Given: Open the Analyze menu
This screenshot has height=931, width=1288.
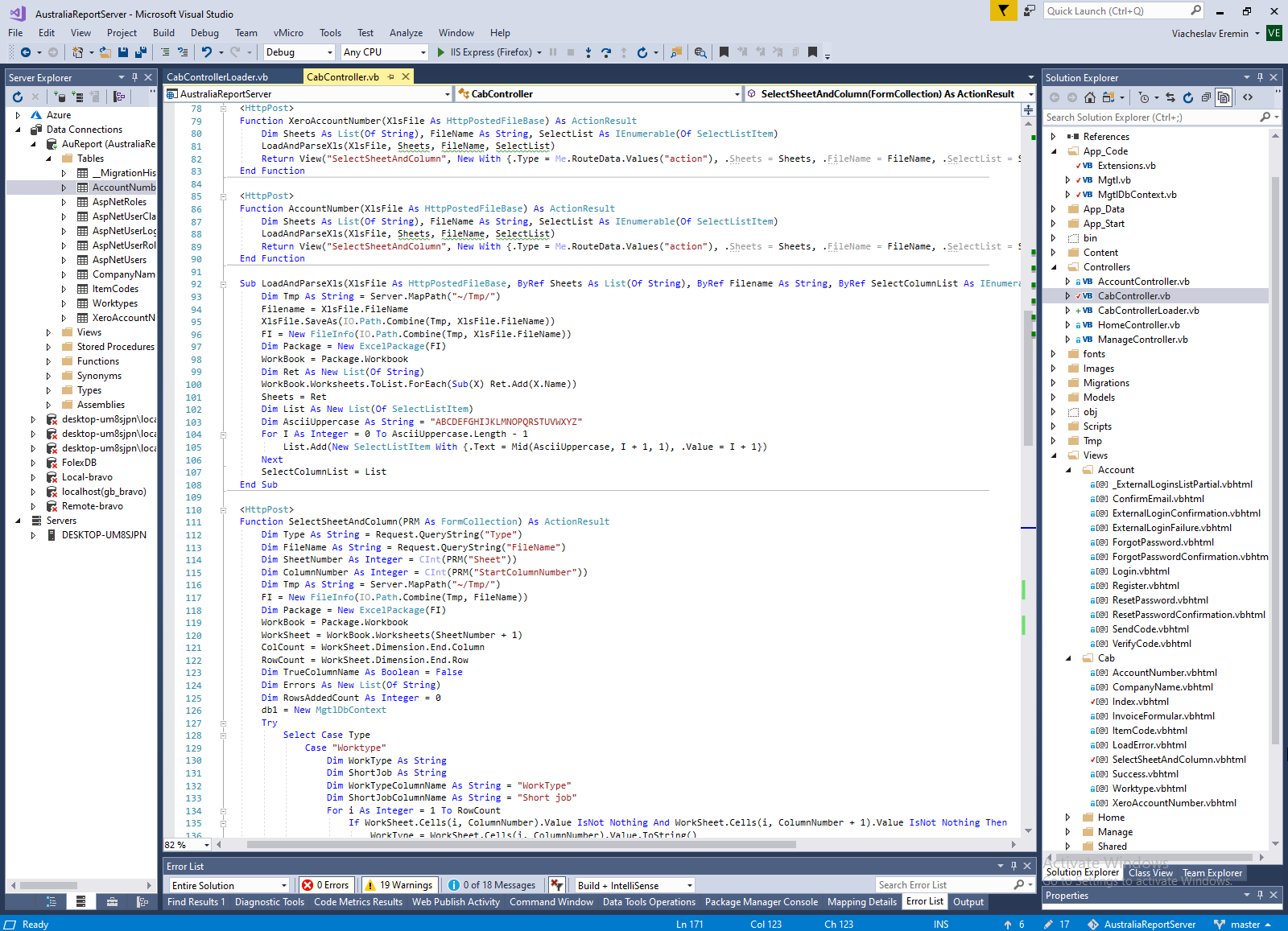Looking at the screenshot, I should click(x=406, y=33).
